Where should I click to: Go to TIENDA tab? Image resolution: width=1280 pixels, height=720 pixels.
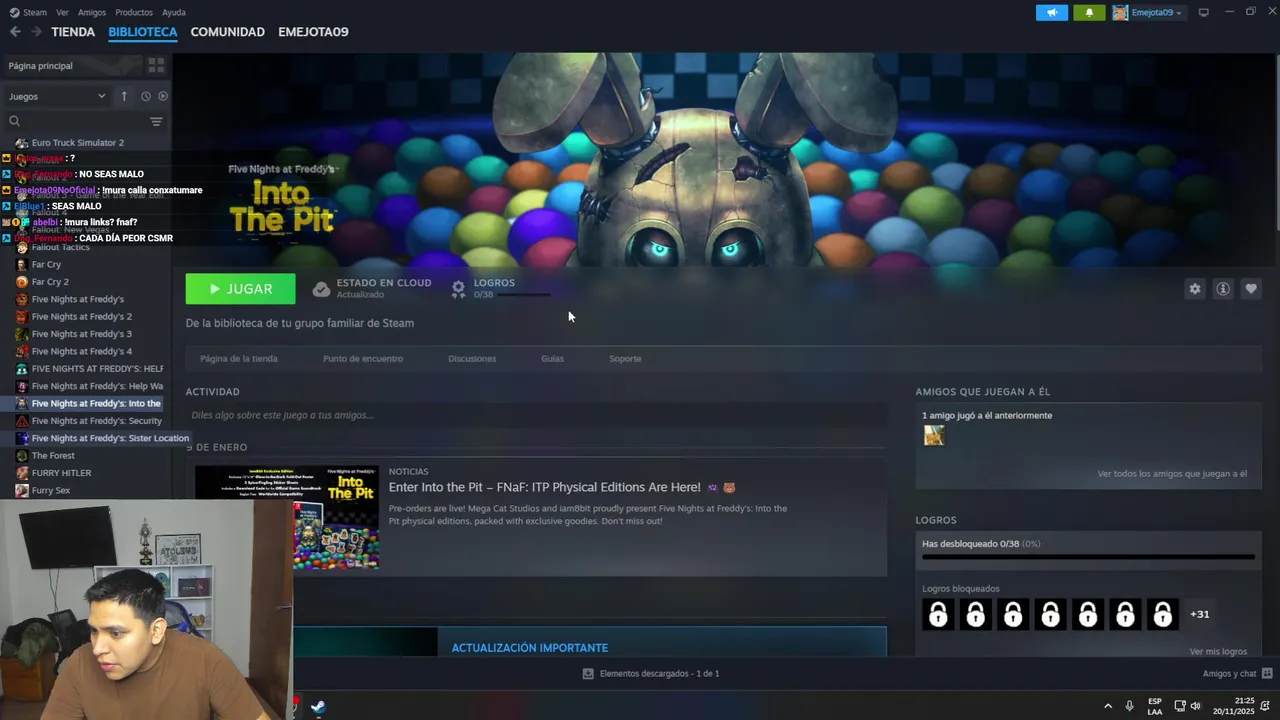pos(73,32)
